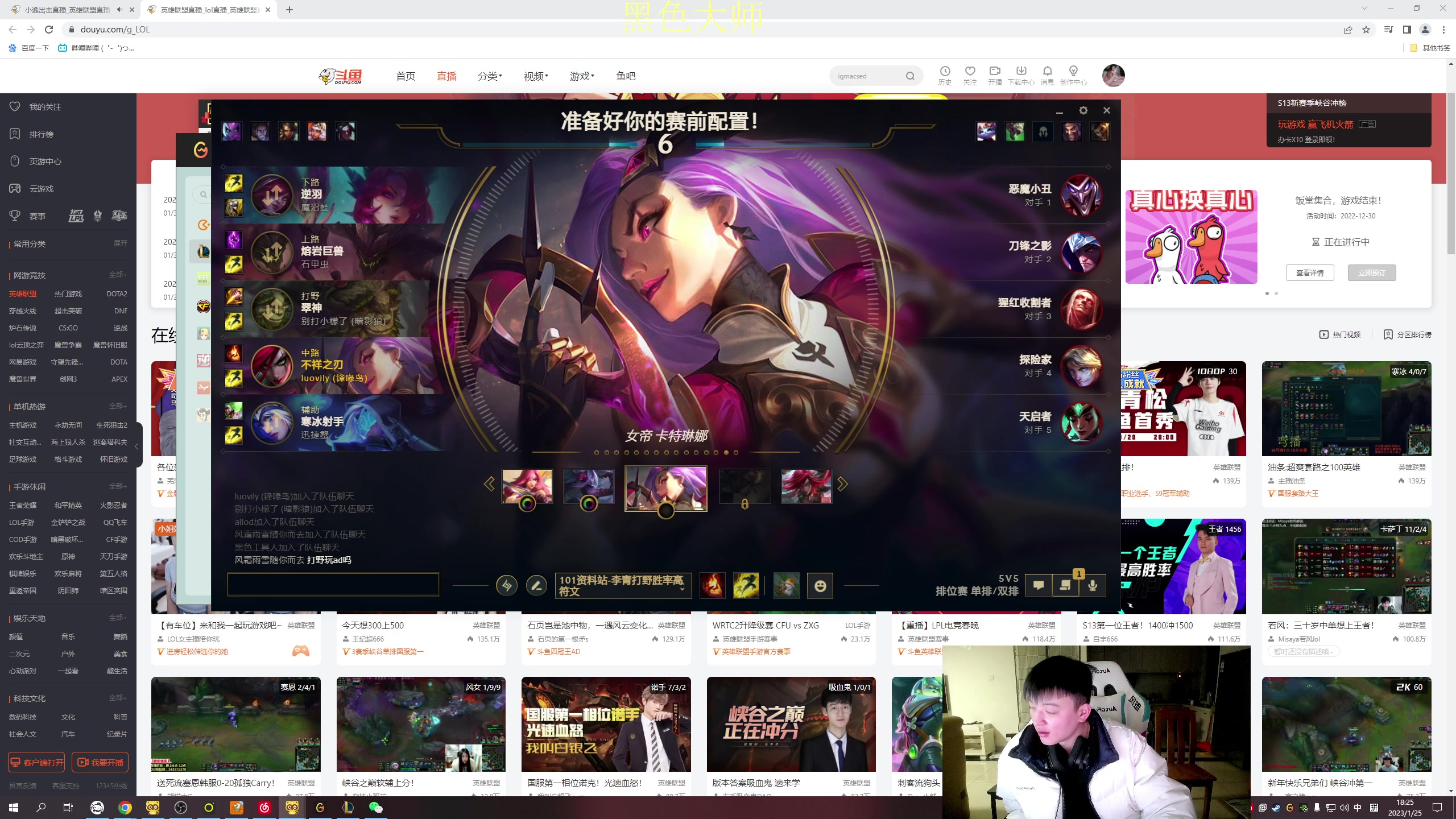This screenshot has width=1456, height=819.
Task: Open 排行榜 in sidebar
Action: click(32, 134)
